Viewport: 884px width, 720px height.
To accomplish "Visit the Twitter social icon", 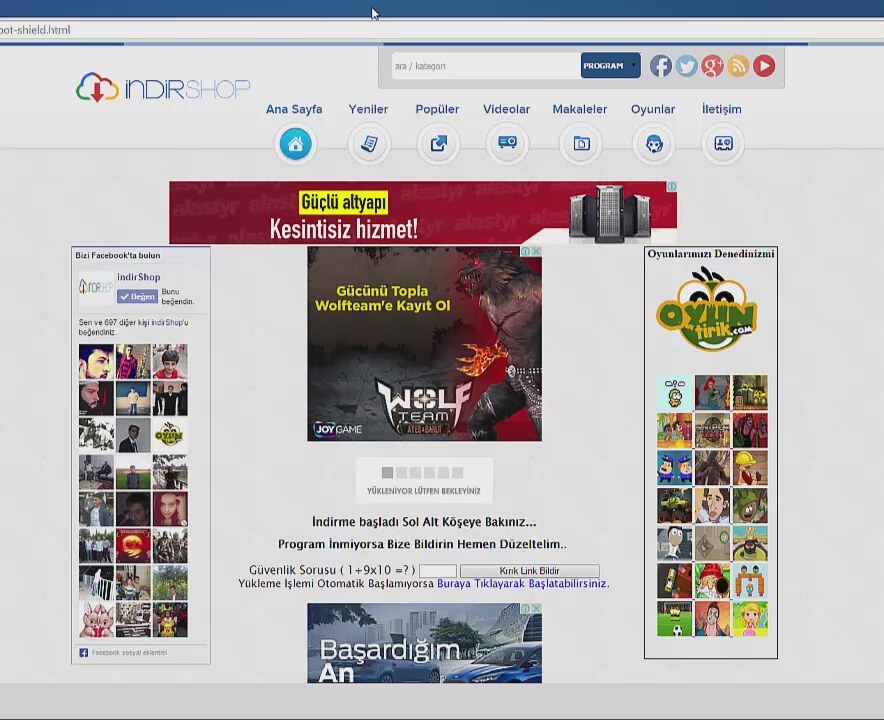I will coord(687,66).
